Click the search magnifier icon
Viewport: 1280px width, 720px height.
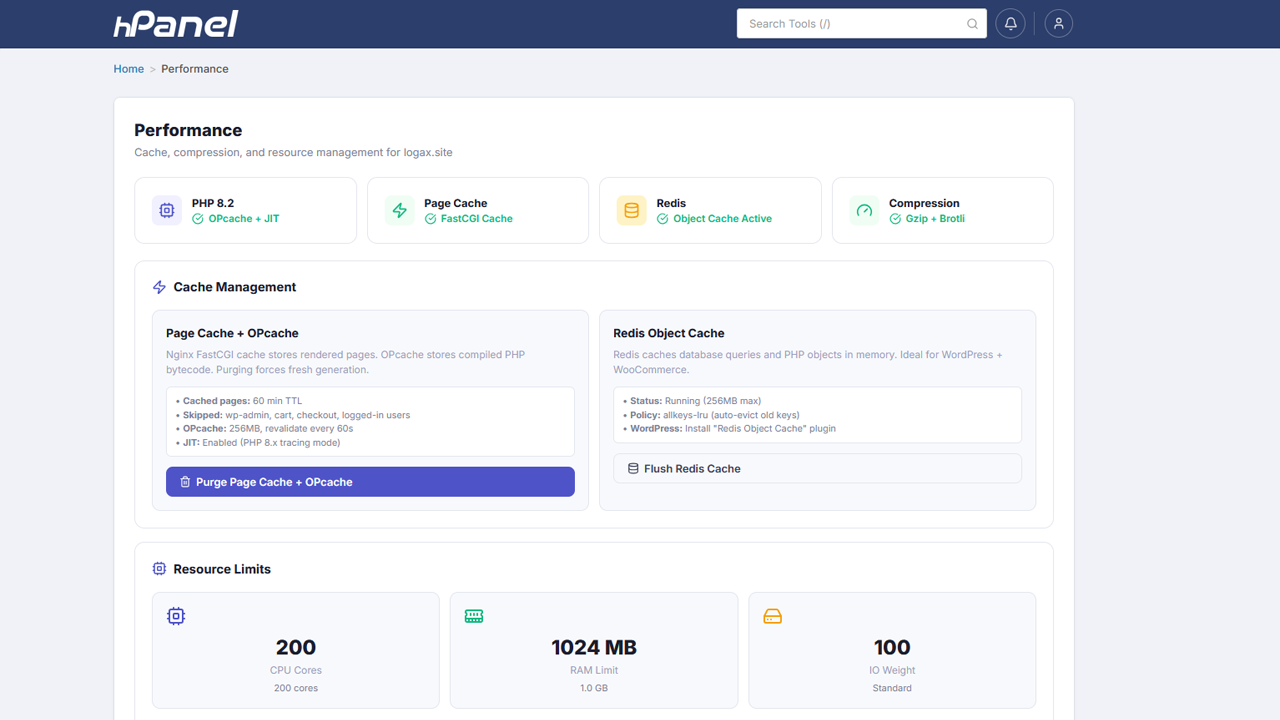(x=972, y=24)
